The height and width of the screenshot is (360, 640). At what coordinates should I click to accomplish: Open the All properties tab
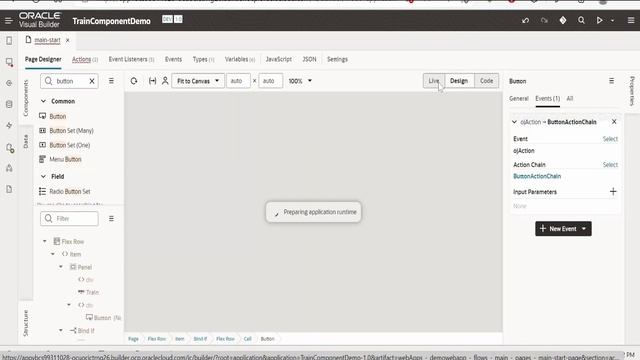pyautogui.click(x=570, y=98)
